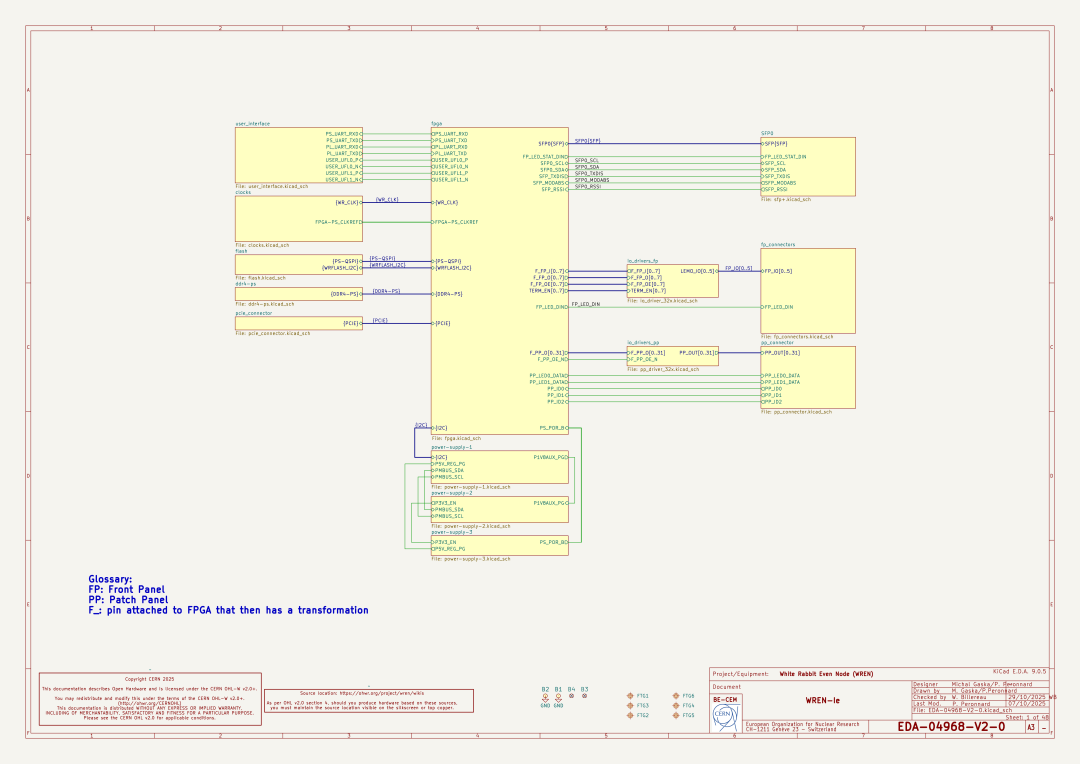
Task: Select the fp_connectors sheet block
Action: click(x=808, y=291)
